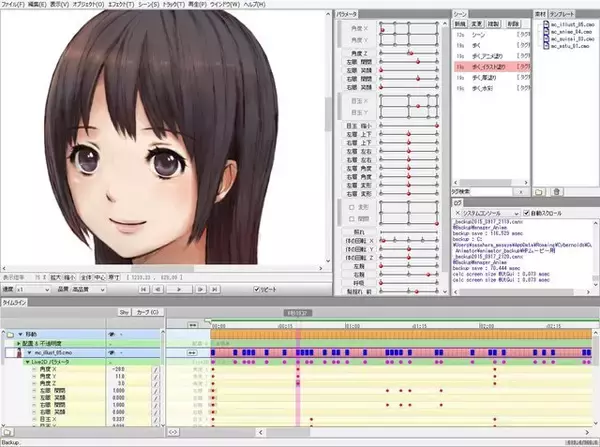Click the folder icon in materials panel

pyautogui.click(x=539, y=191)
